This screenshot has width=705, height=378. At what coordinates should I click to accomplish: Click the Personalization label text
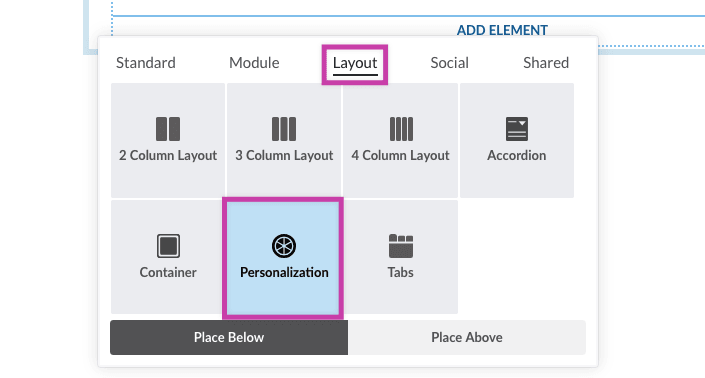coord(284,272)
